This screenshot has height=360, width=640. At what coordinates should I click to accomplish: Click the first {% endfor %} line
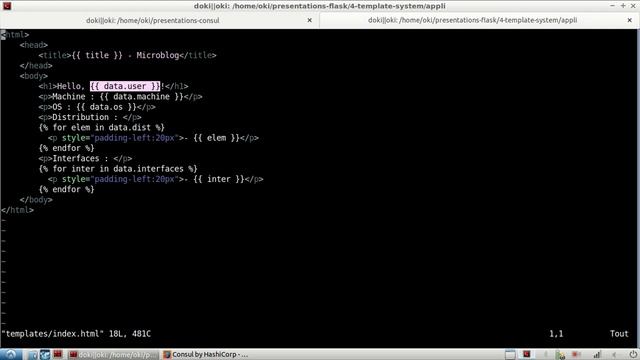[67, 148]
